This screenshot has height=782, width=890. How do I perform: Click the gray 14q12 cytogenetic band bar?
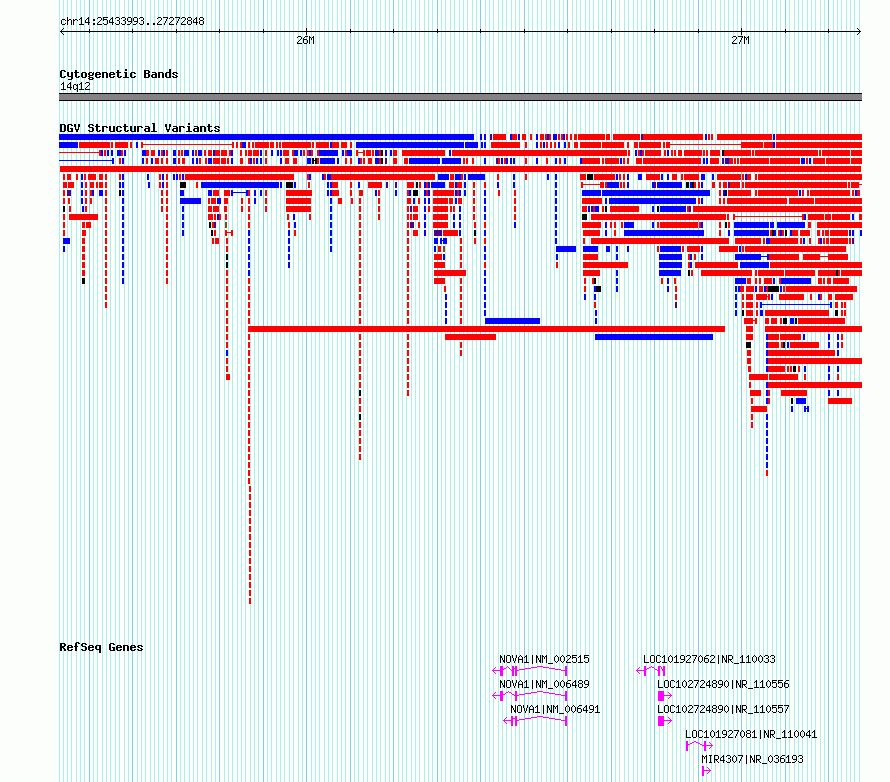(460, 97)
